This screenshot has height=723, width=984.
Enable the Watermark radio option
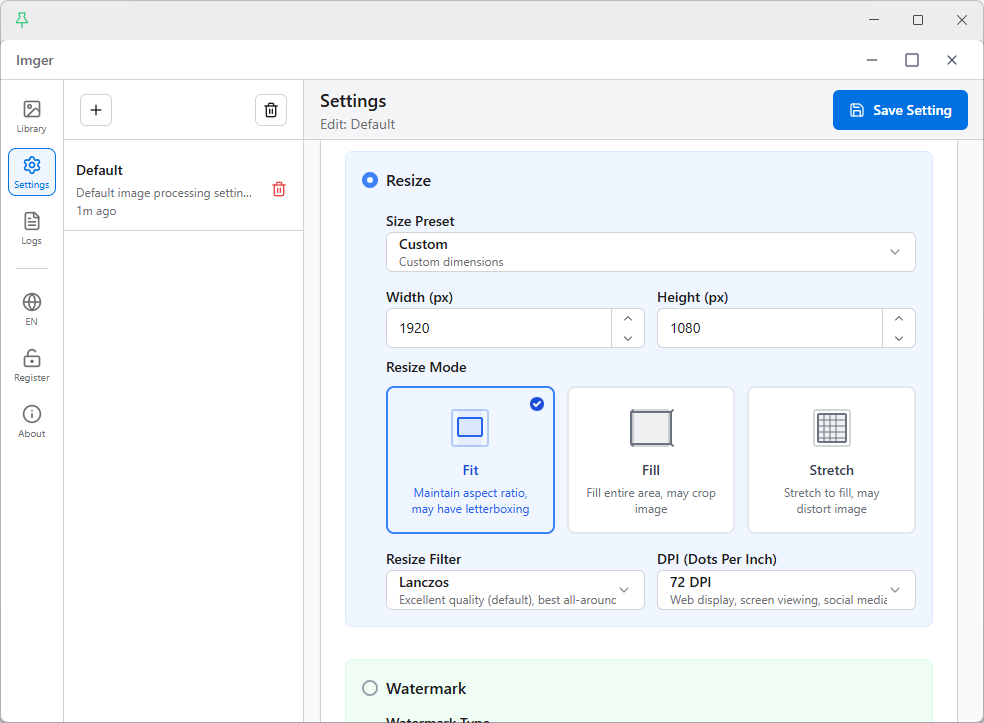pos(370,688)
